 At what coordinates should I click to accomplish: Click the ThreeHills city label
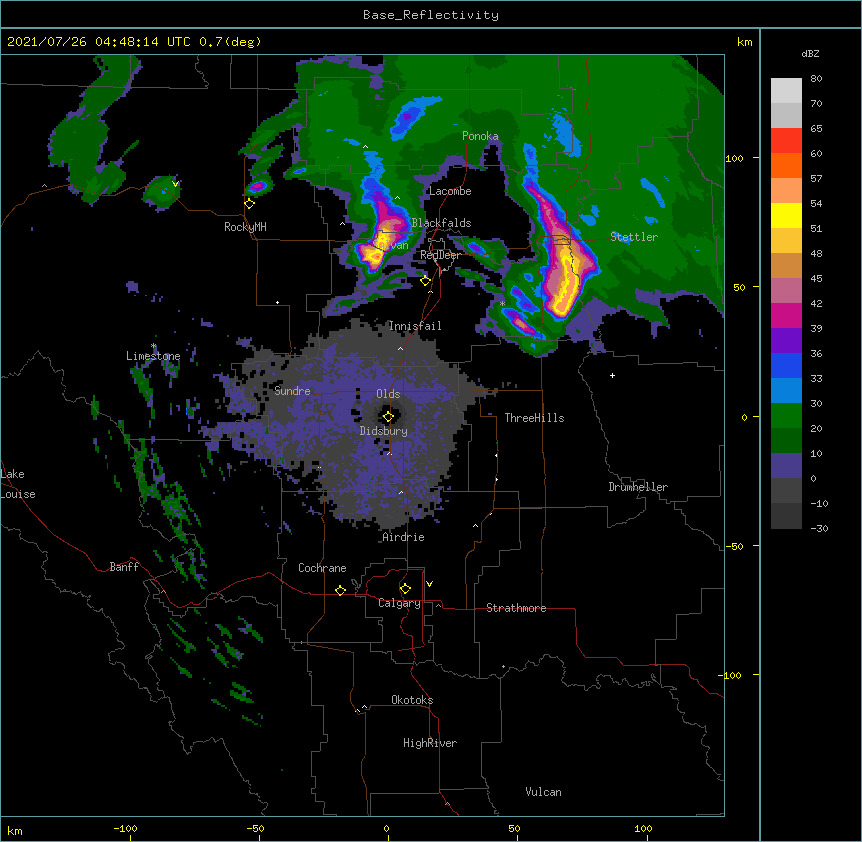(x=534, y=418)
